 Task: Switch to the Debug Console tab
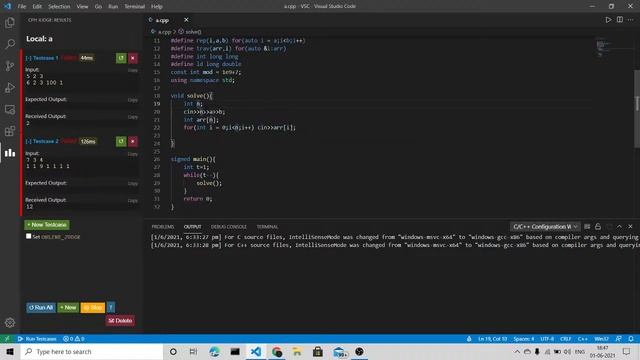coord(229,227)
